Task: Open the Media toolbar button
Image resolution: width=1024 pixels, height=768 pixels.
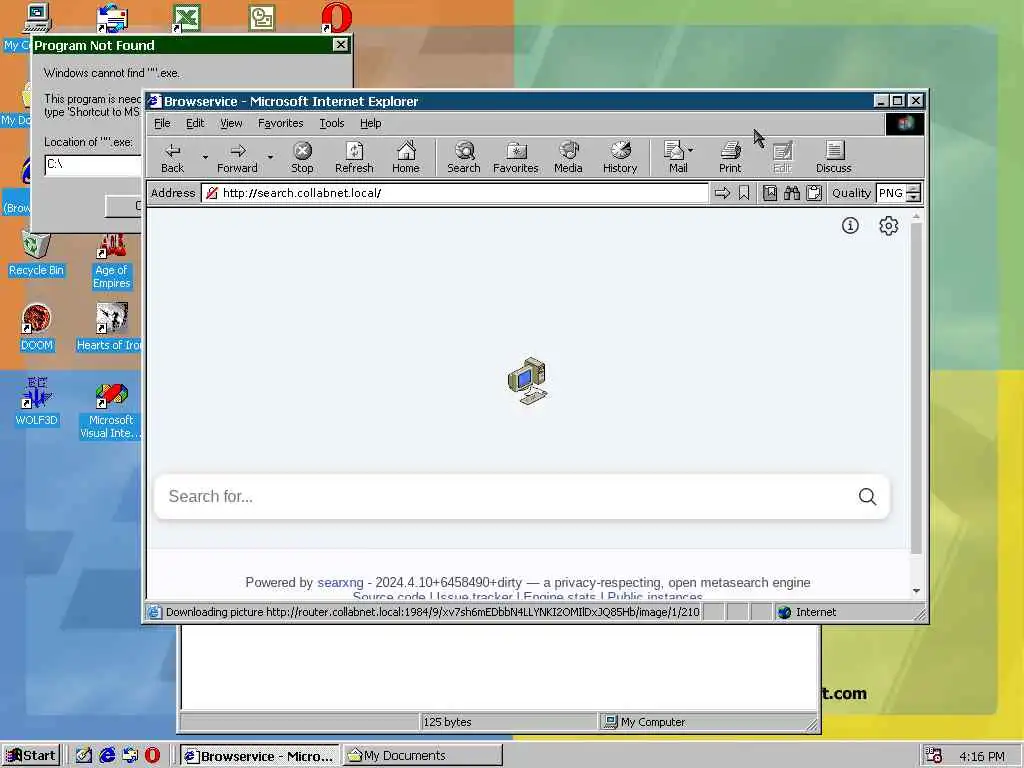Action: coord(568,157)
